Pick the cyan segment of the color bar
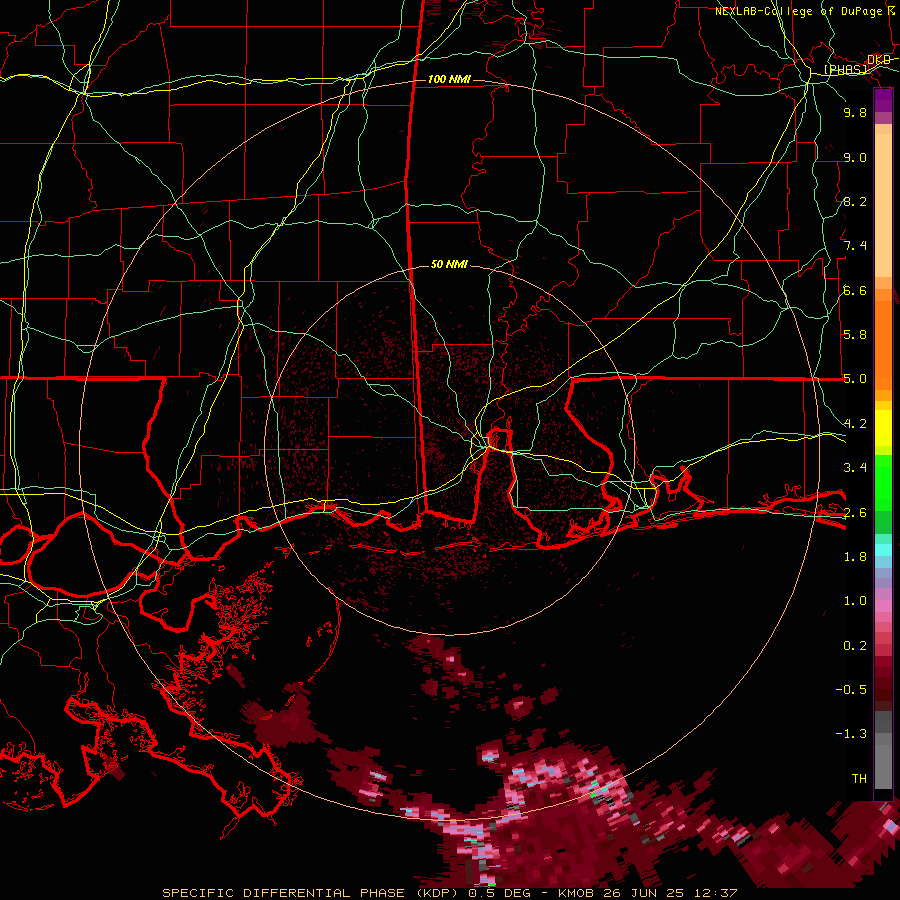900x900 pixels. 883,550
